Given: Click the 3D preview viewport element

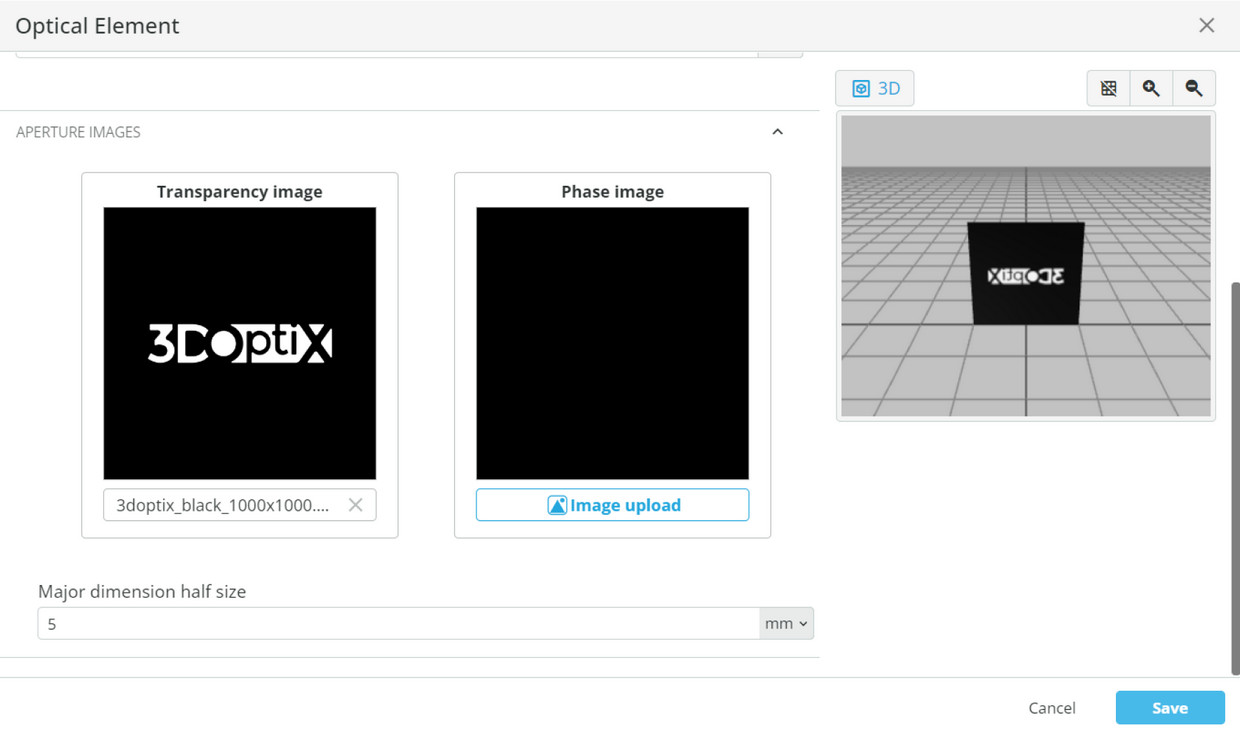Looking at the screenshot, I should point(1026,266).
